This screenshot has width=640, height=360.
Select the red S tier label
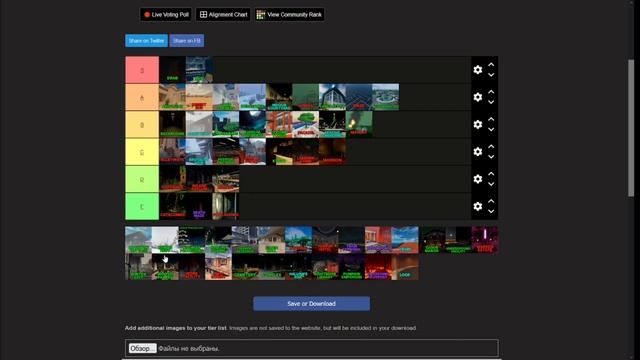click(142, 70)
